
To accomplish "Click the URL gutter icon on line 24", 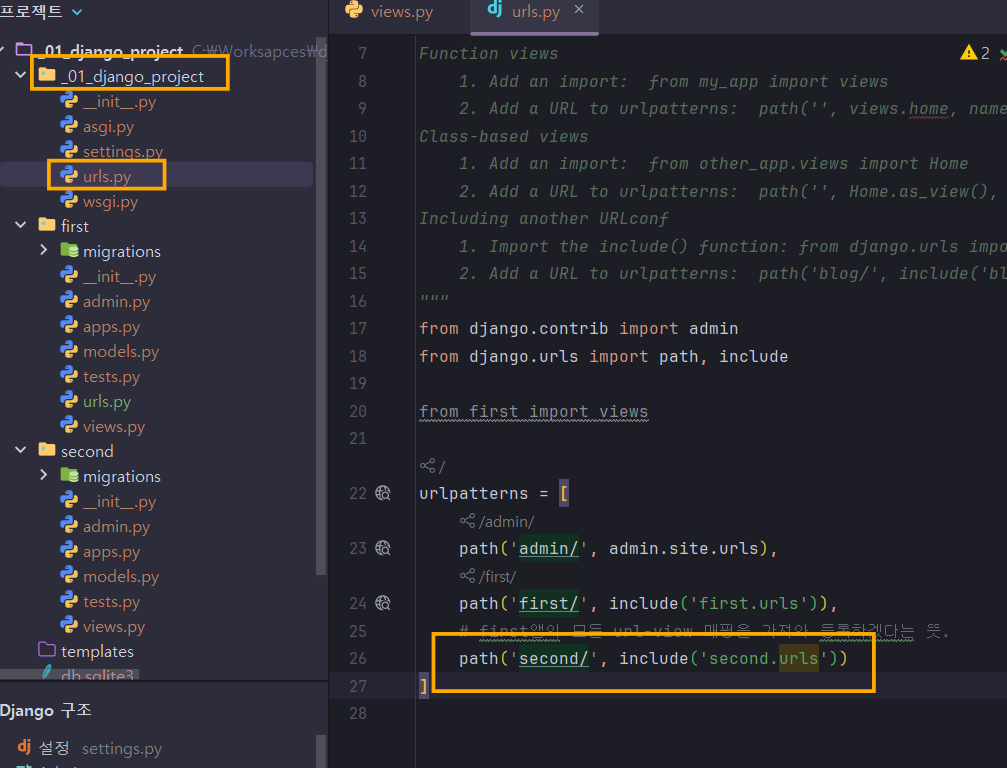I will coord(383,604).
